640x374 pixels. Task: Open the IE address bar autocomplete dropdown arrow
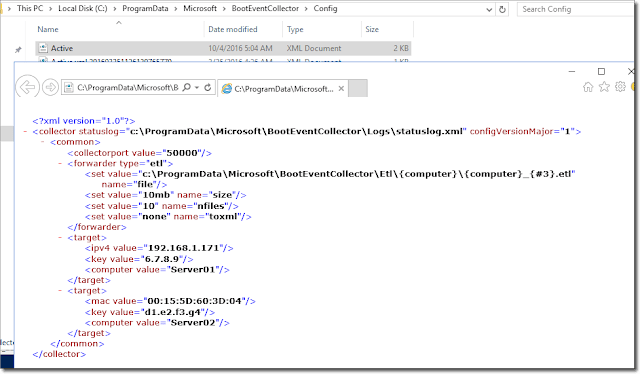[x=197, y=87]
